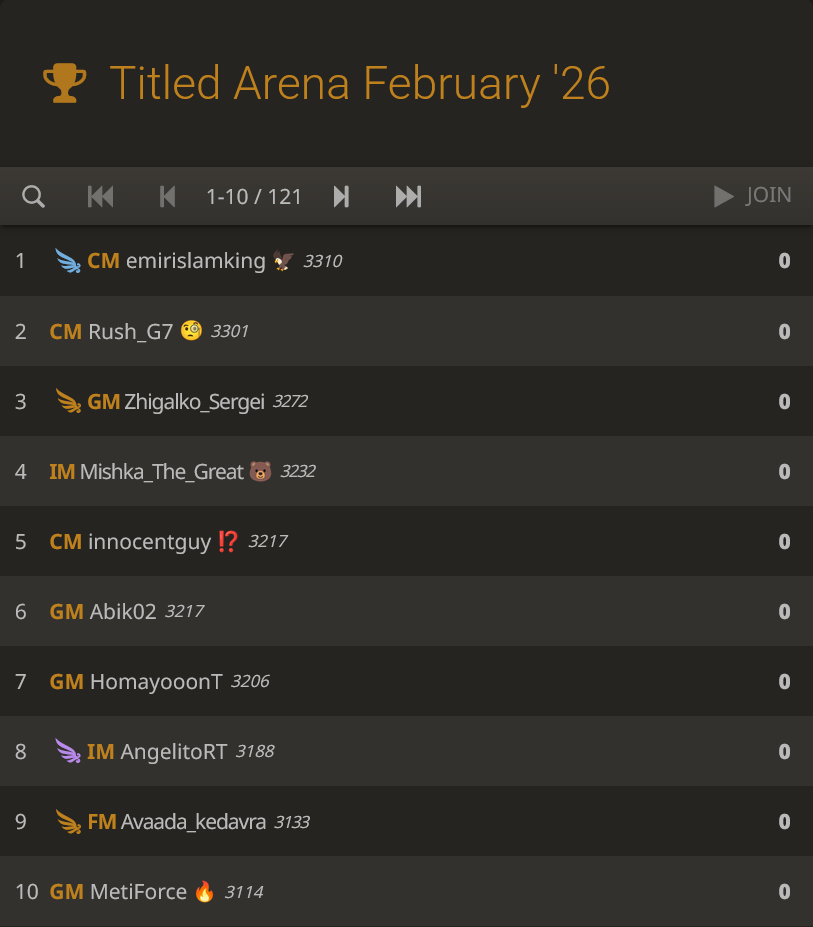
Task: Go to next standings page
Action: (x=341, y=196)
